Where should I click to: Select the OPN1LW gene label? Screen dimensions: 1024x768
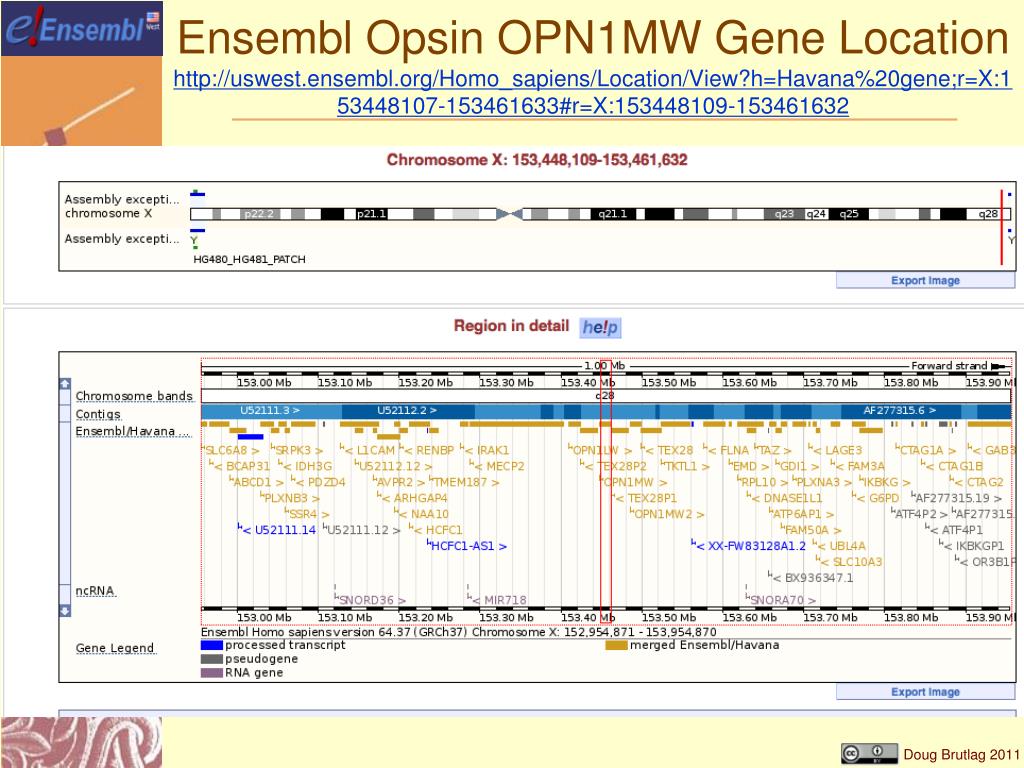[x=600, y=450]
